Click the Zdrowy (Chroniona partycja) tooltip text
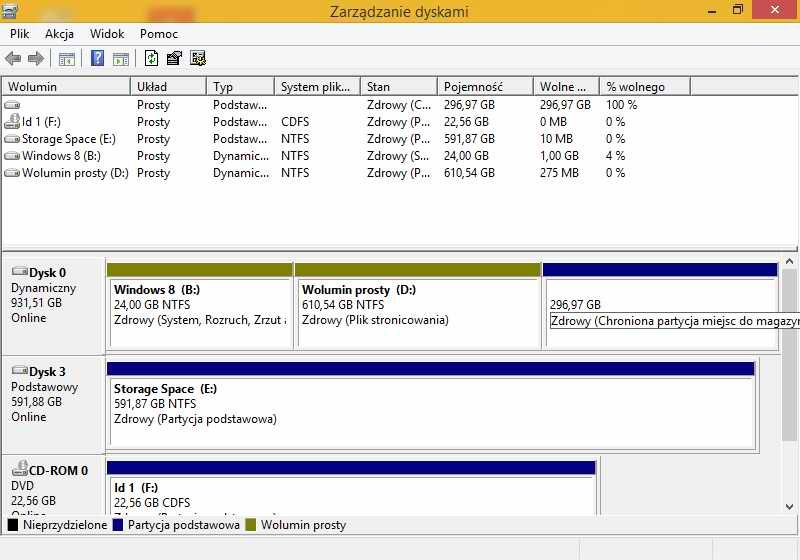 [675, 321]
